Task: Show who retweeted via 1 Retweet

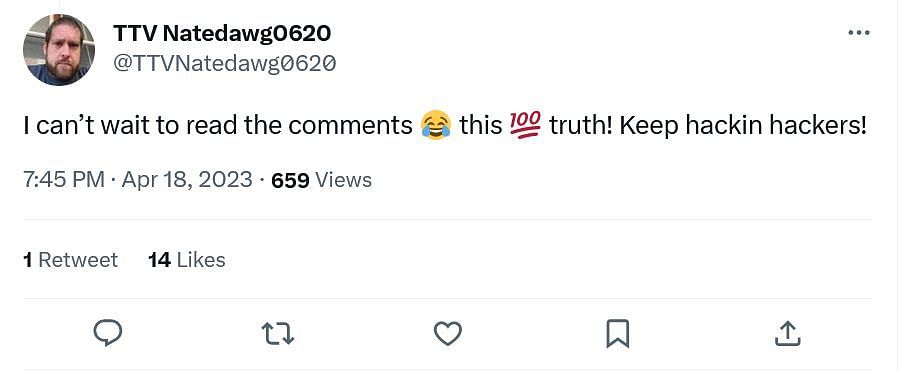Action: tap(70, 260)
